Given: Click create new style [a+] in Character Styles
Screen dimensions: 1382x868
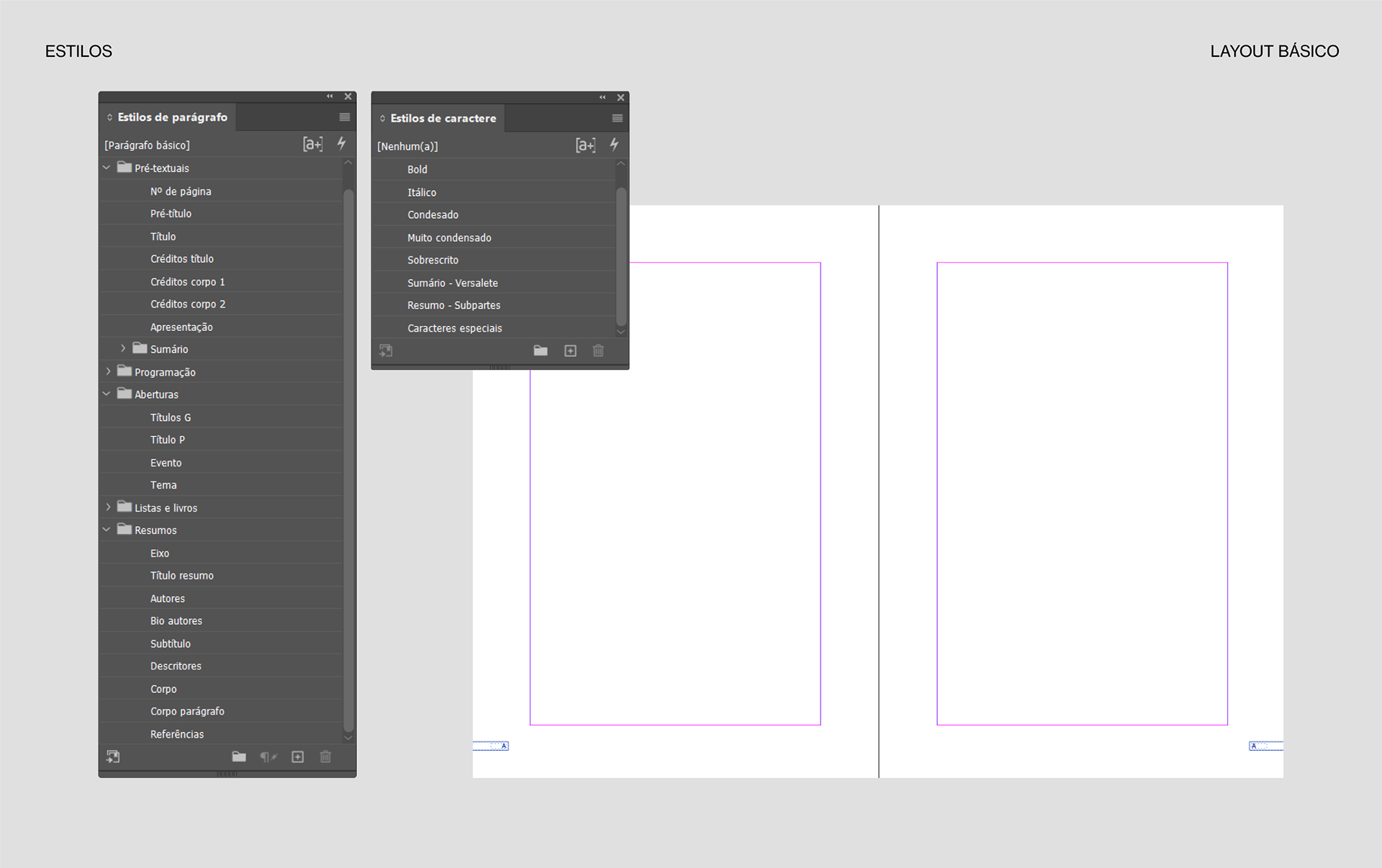Looking at the screenshot, I should 585,145.
